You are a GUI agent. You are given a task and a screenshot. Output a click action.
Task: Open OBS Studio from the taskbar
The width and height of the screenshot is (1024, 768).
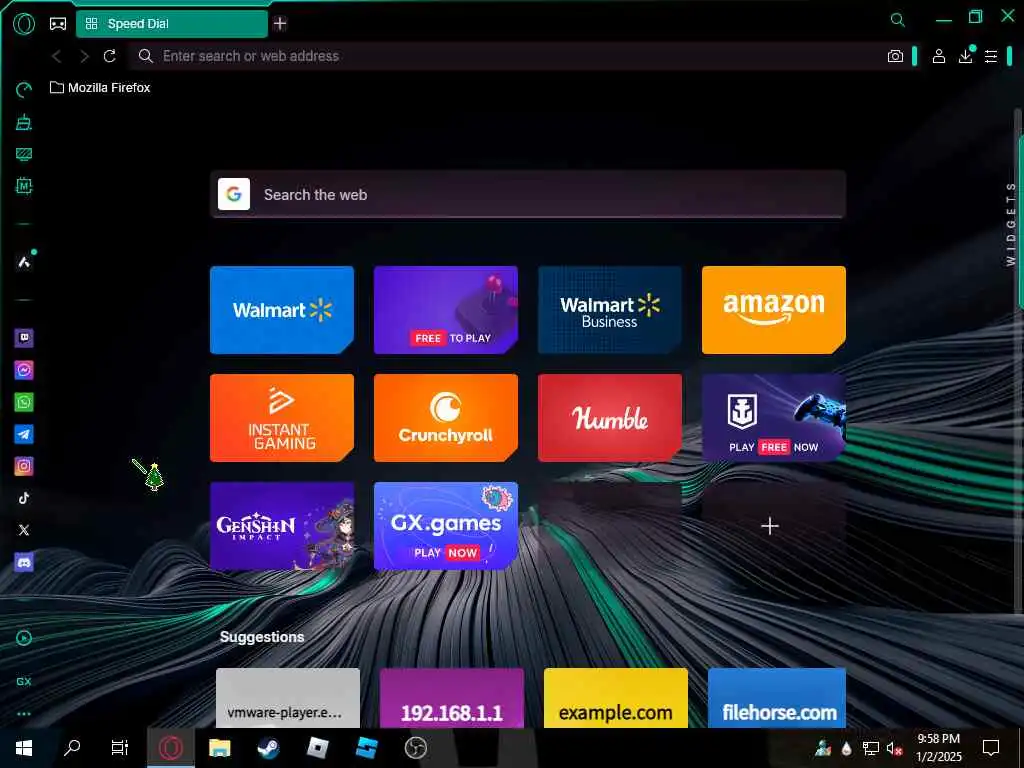[415, 748]
